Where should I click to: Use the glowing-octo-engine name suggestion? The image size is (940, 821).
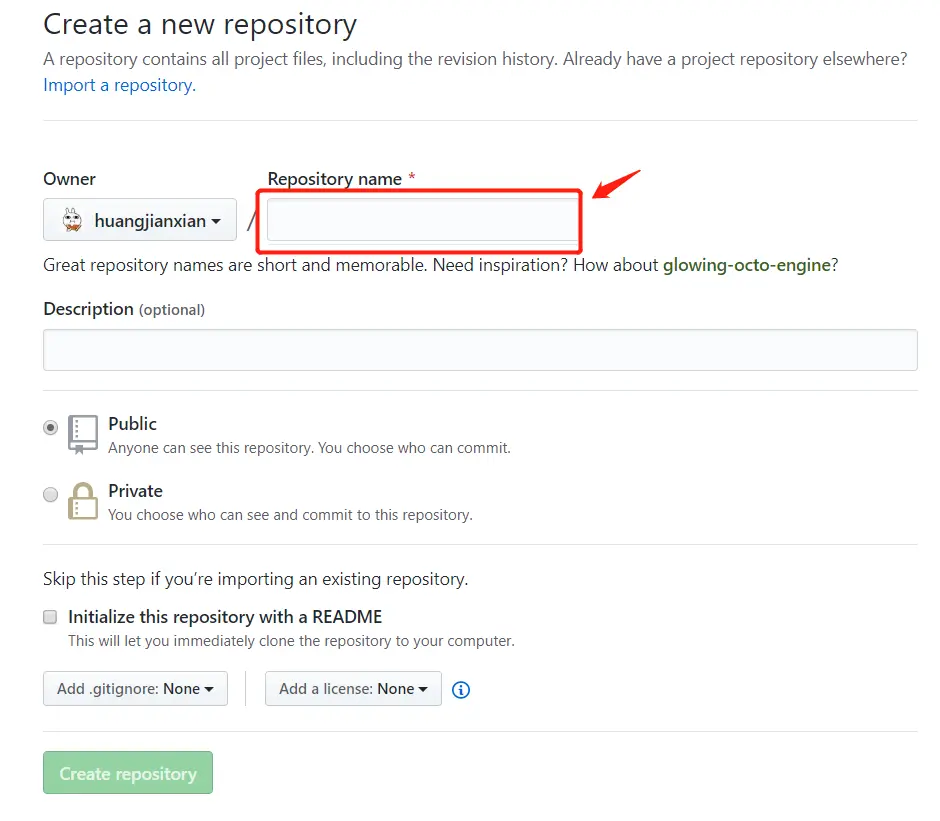(x=746, y=265)
